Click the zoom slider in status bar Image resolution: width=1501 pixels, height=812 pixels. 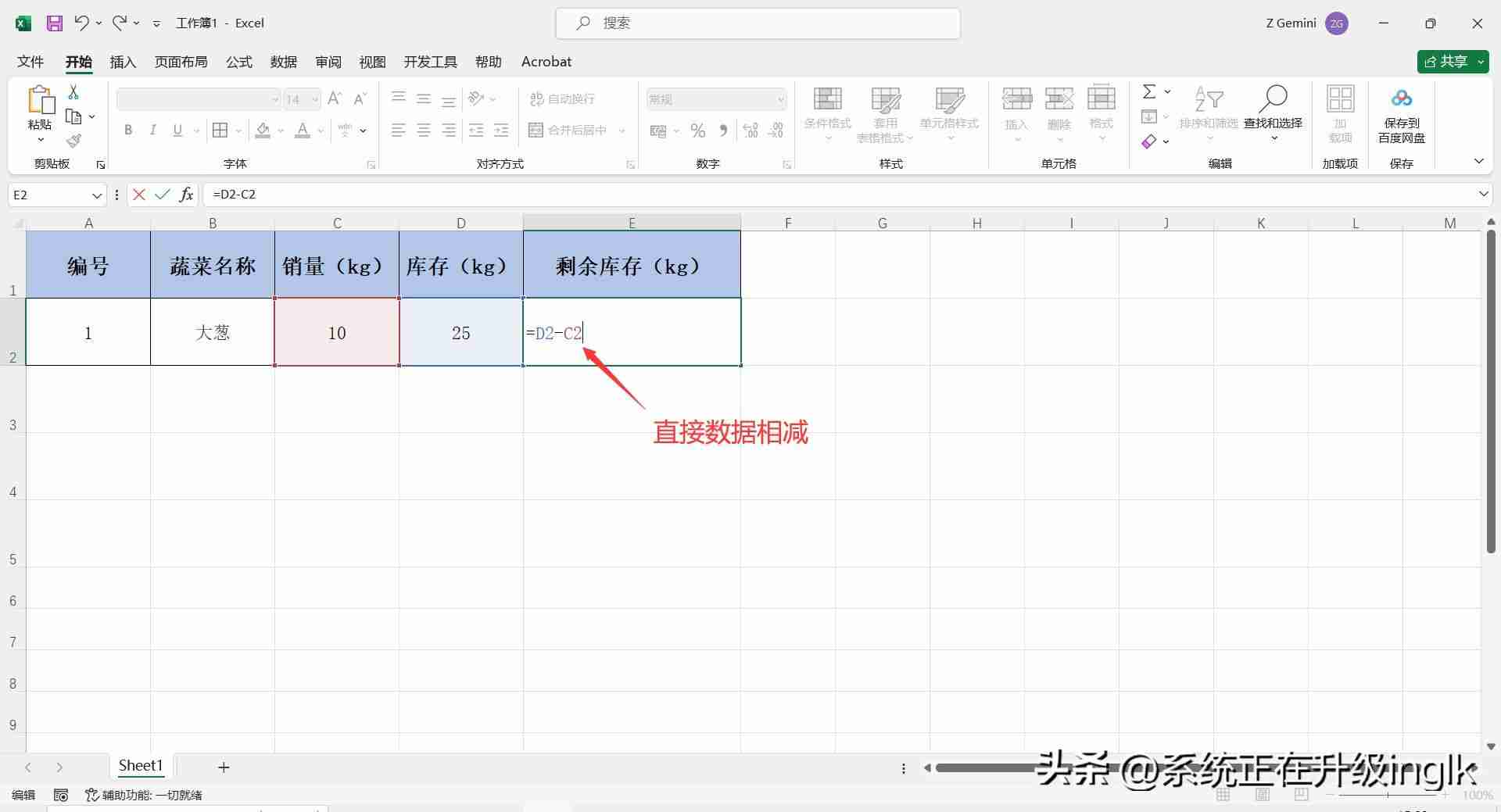[1388, 795]
